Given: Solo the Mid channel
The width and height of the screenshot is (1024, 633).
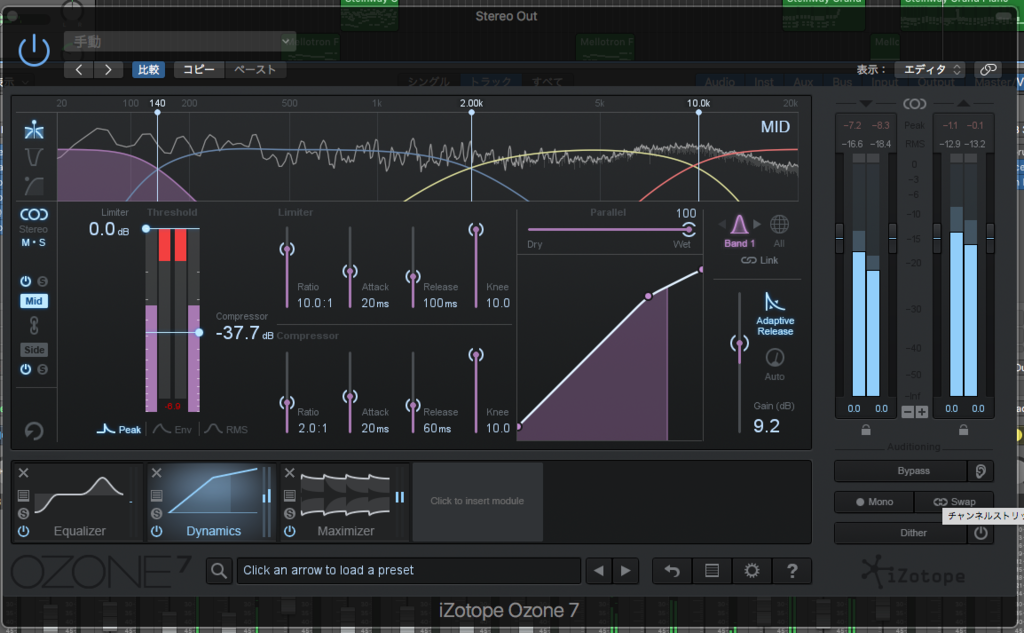Looking at the screenshot, I should pos(42,282).
